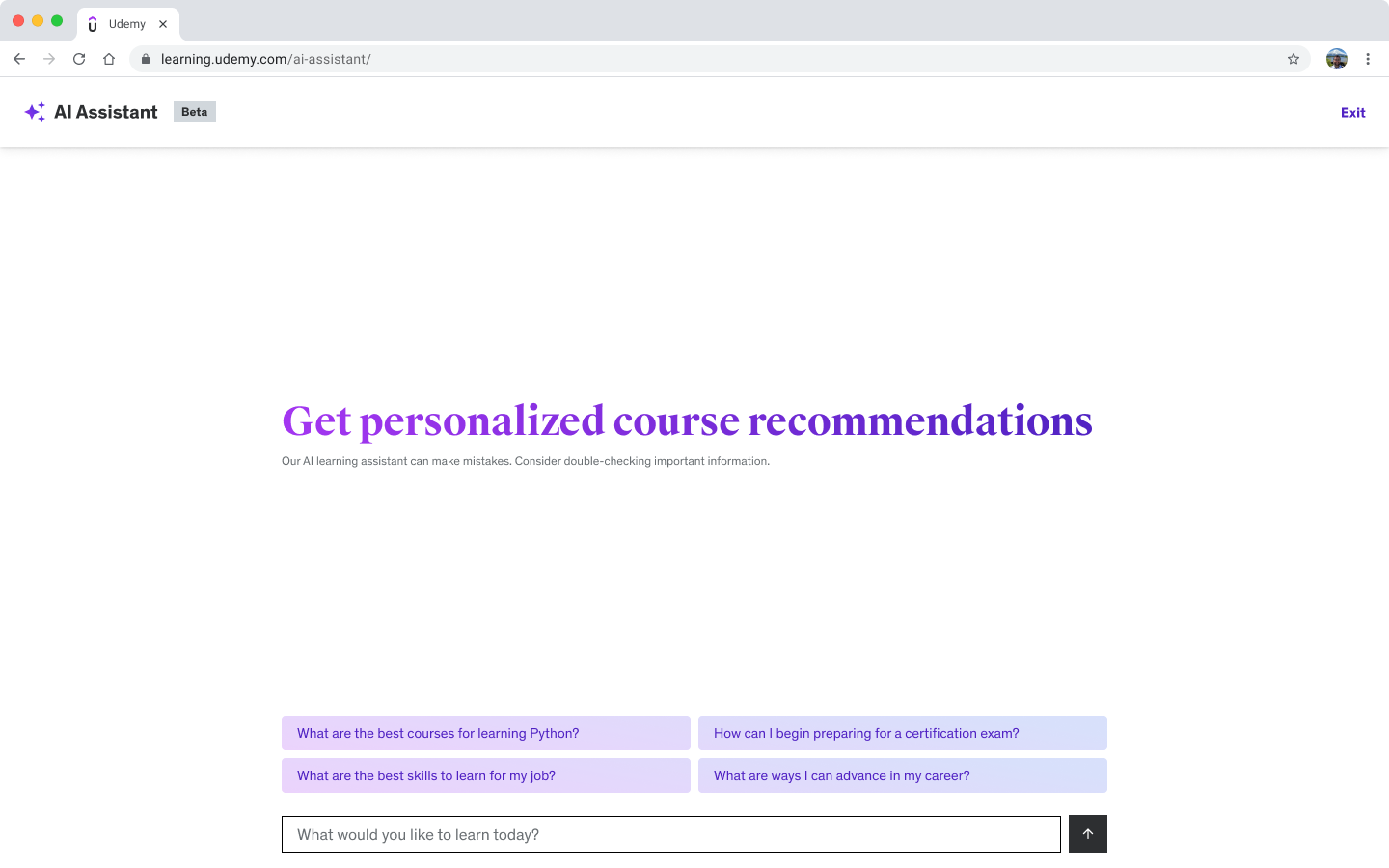Open the Udemy browser tab
The width and height of the screenshot is (1389, 868).
click(x=128, y=24)
